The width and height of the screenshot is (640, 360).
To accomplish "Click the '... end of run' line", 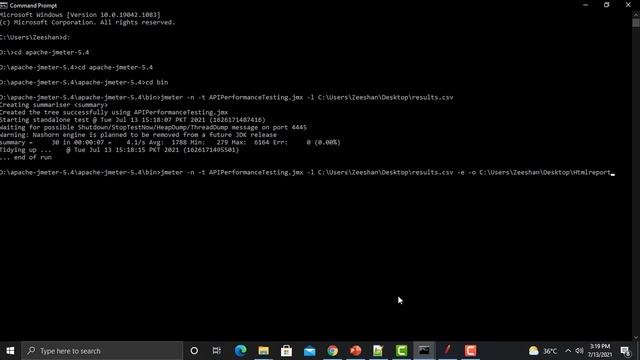I will tap(26, 157).
